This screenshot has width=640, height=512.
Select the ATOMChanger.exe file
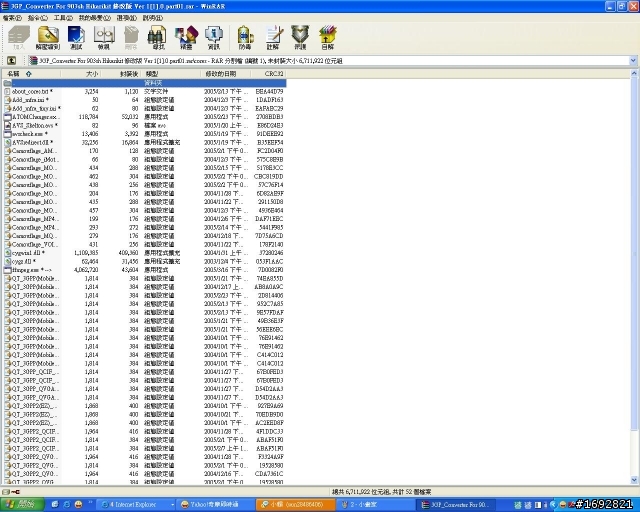[x=144, y=117]
